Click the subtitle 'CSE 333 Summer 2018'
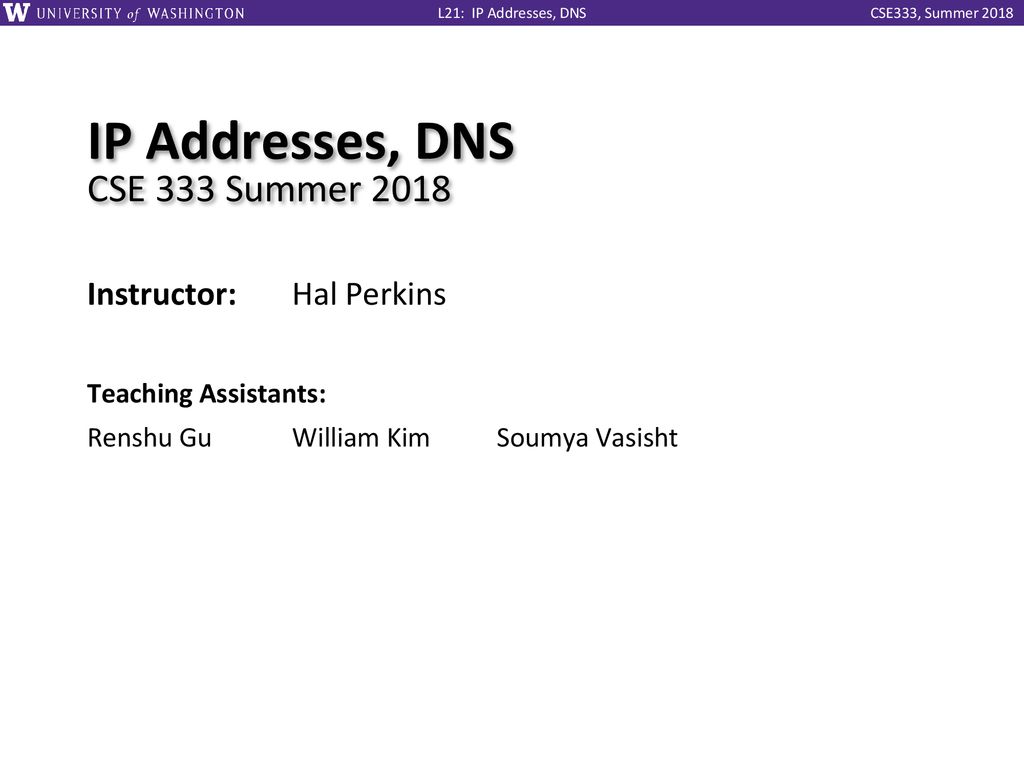 point(269,189)
